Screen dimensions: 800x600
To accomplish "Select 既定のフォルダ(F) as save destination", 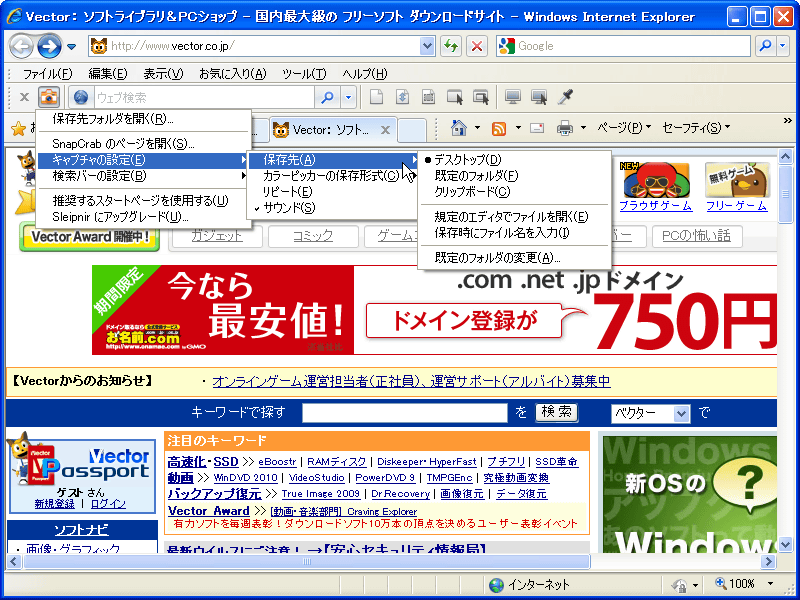I will click(514, 176).
